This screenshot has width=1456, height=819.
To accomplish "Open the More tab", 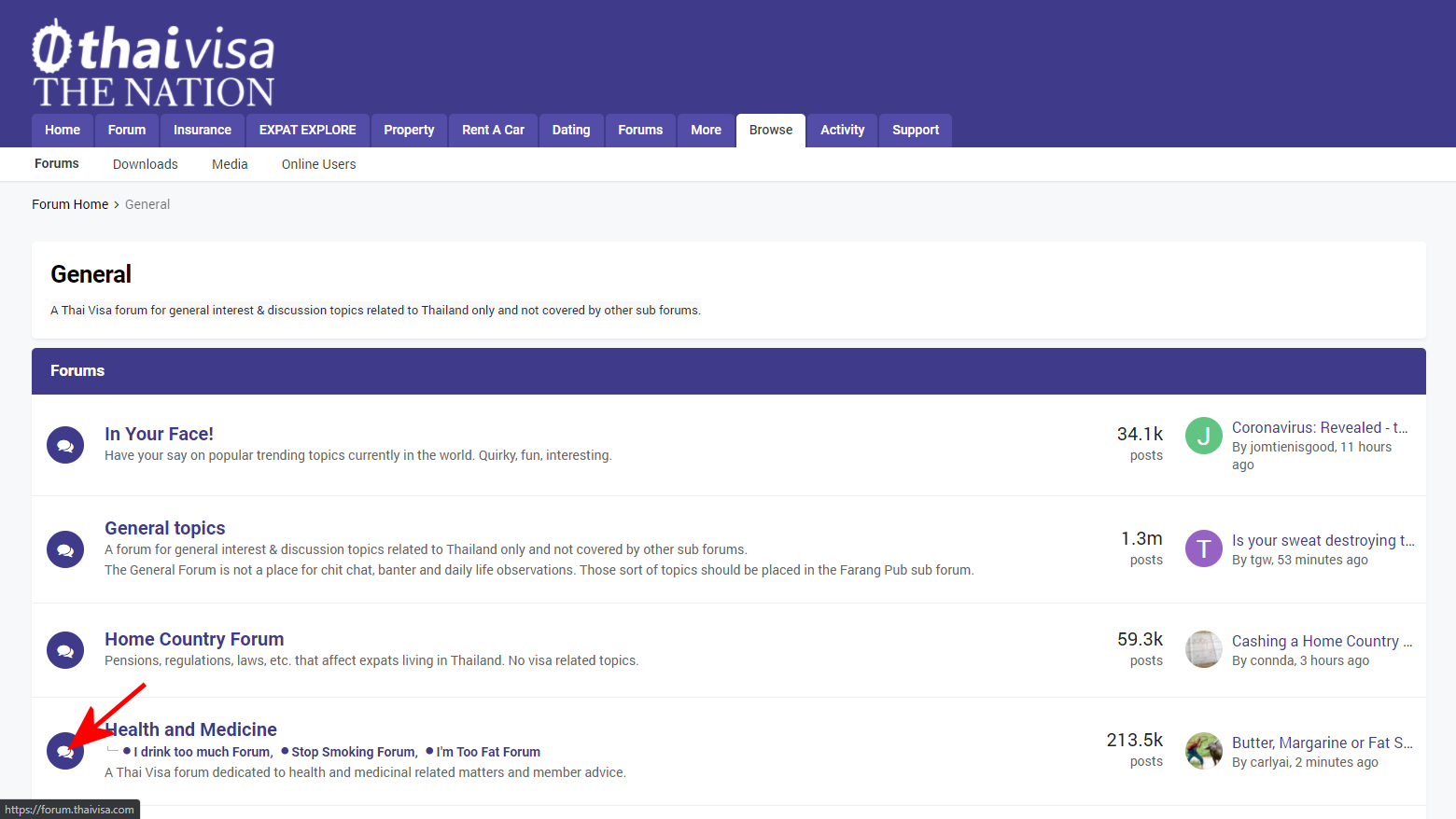I will pyautogui.click(x=706, y=131).
